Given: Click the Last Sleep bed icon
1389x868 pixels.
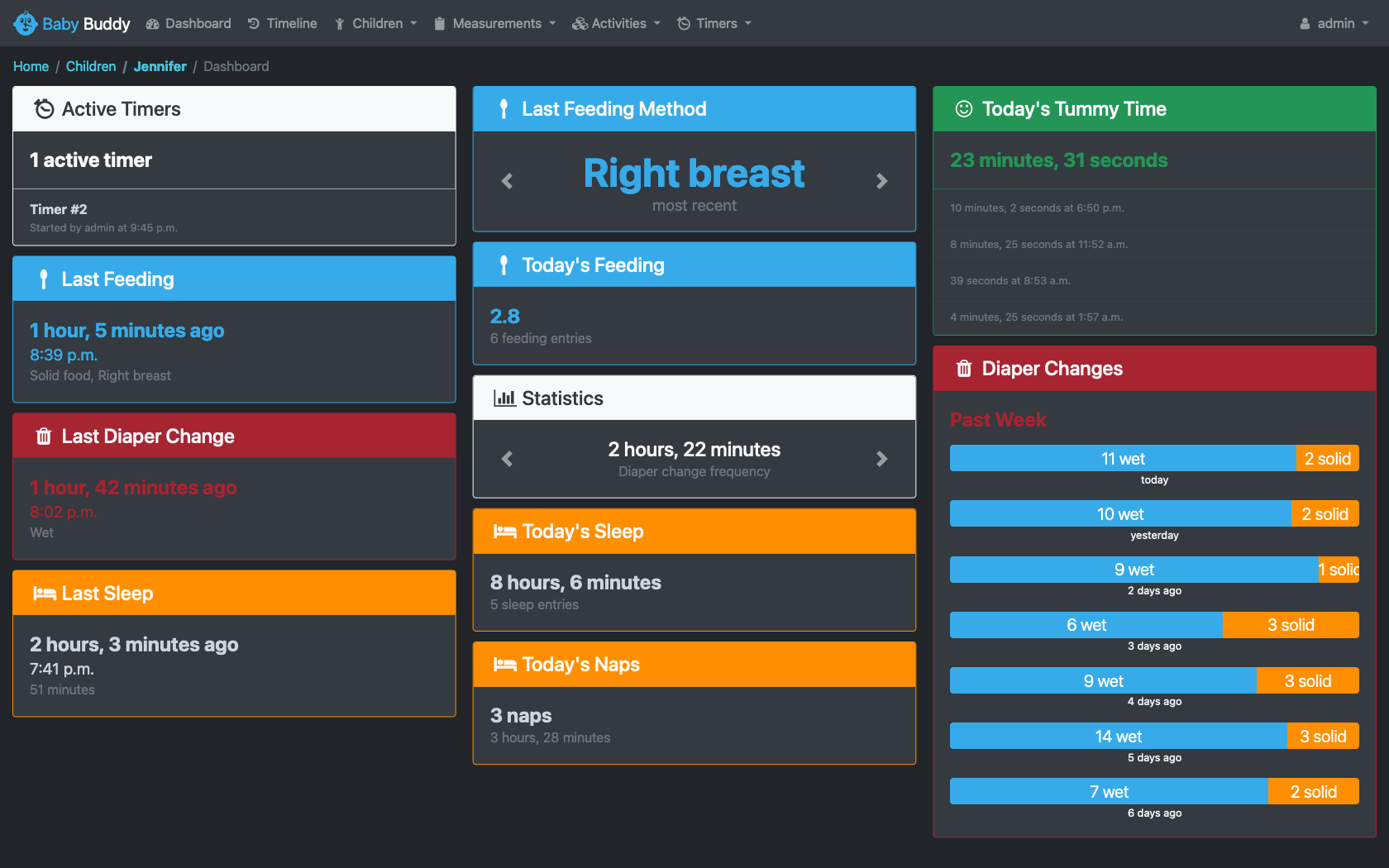Looking at the screenshot, I should coord(44,594).
